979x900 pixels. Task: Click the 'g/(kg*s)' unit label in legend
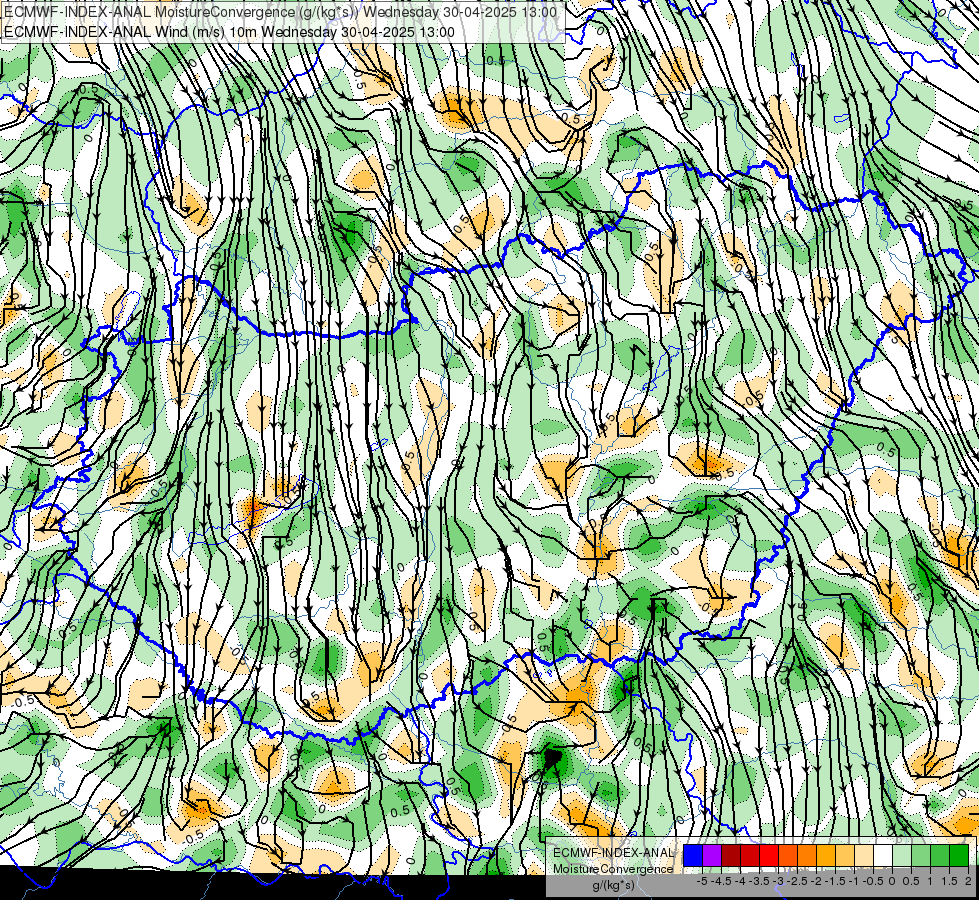tap(614, 885)
